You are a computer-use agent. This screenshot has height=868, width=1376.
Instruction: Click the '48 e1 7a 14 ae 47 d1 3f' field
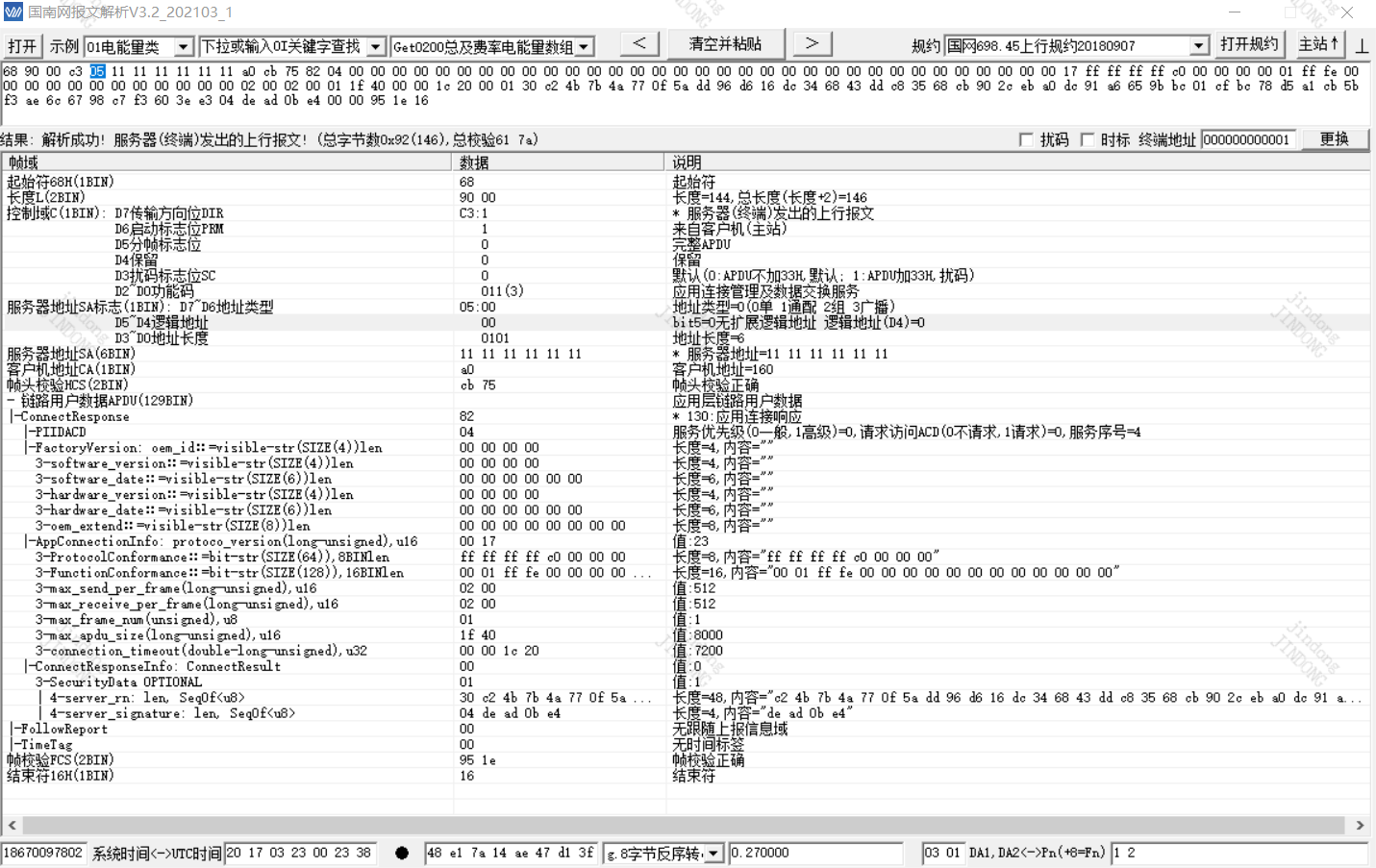[x=511, y=853]
